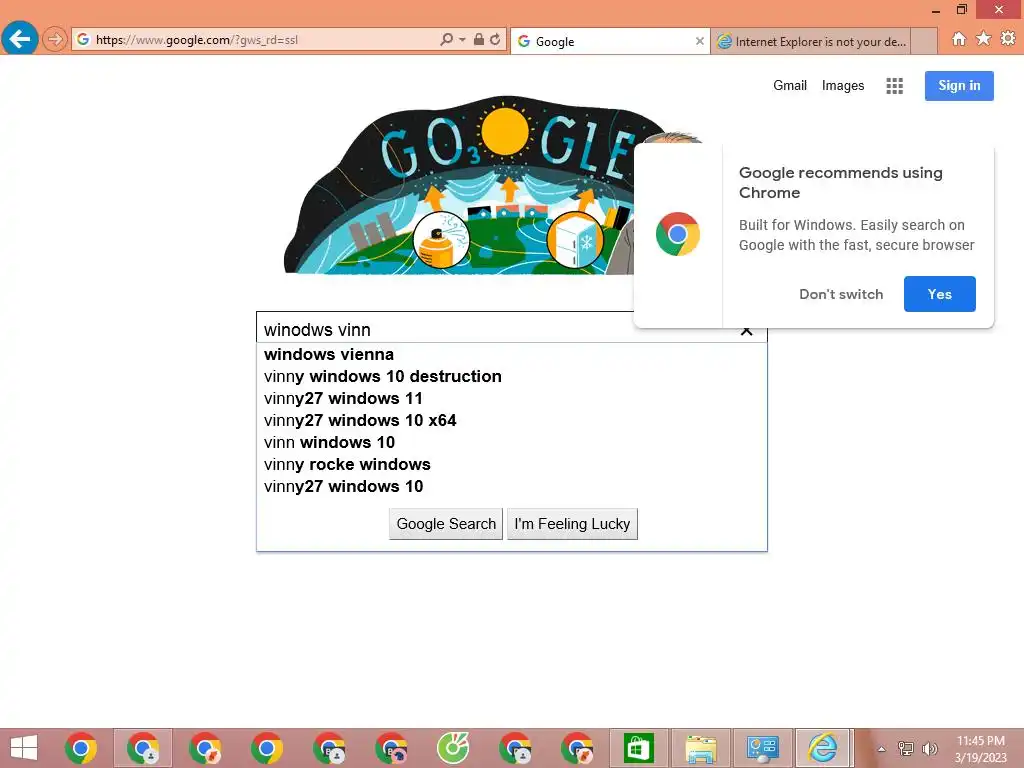Image resolution: width=1024 pixels, height=768 pixels.
Task: Open Gmail link
Action: (790, 86)
